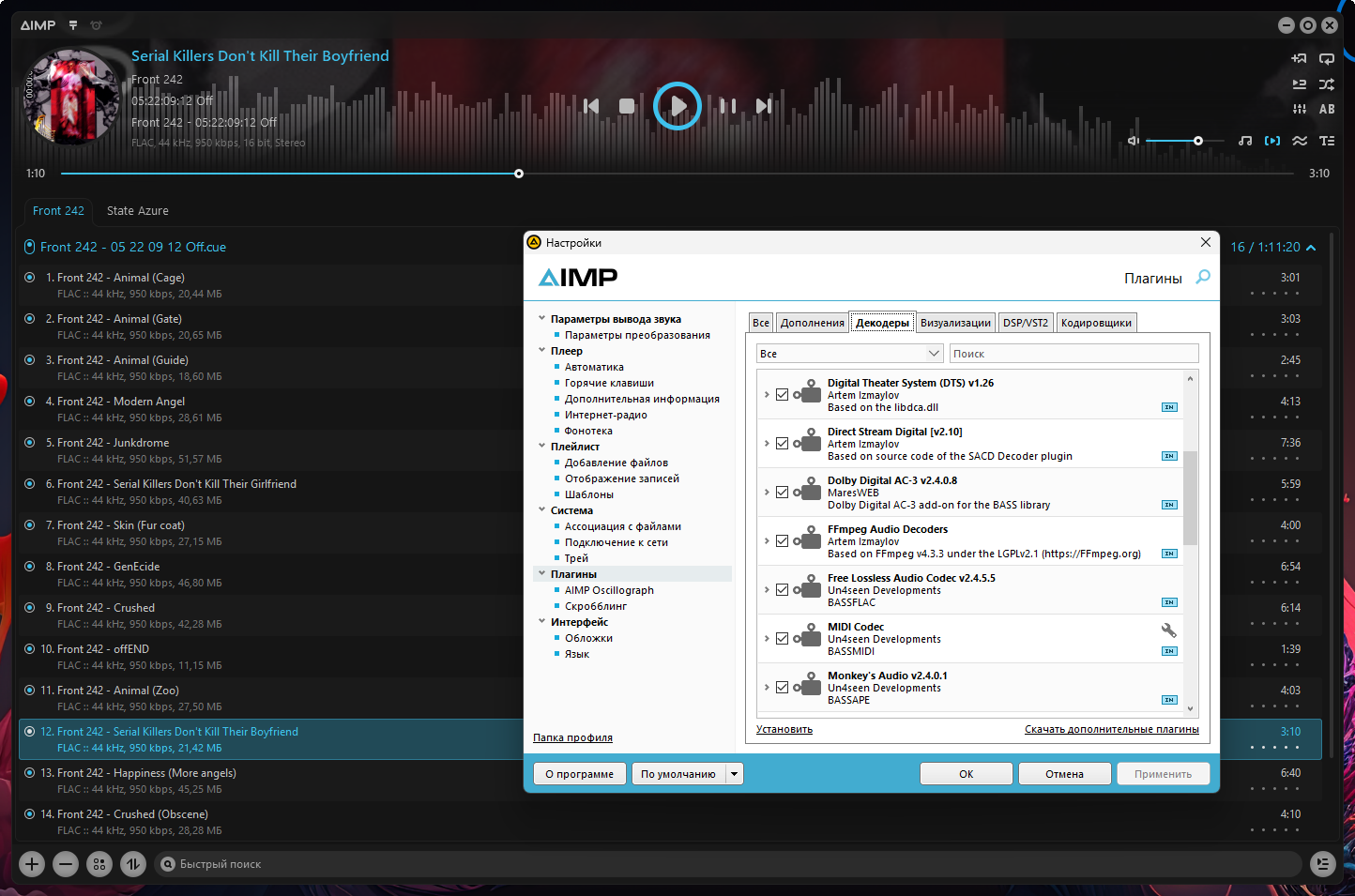
Task: Collapse the 'Система' tree section
Action: pyautogui.click(x=542, y=509)
